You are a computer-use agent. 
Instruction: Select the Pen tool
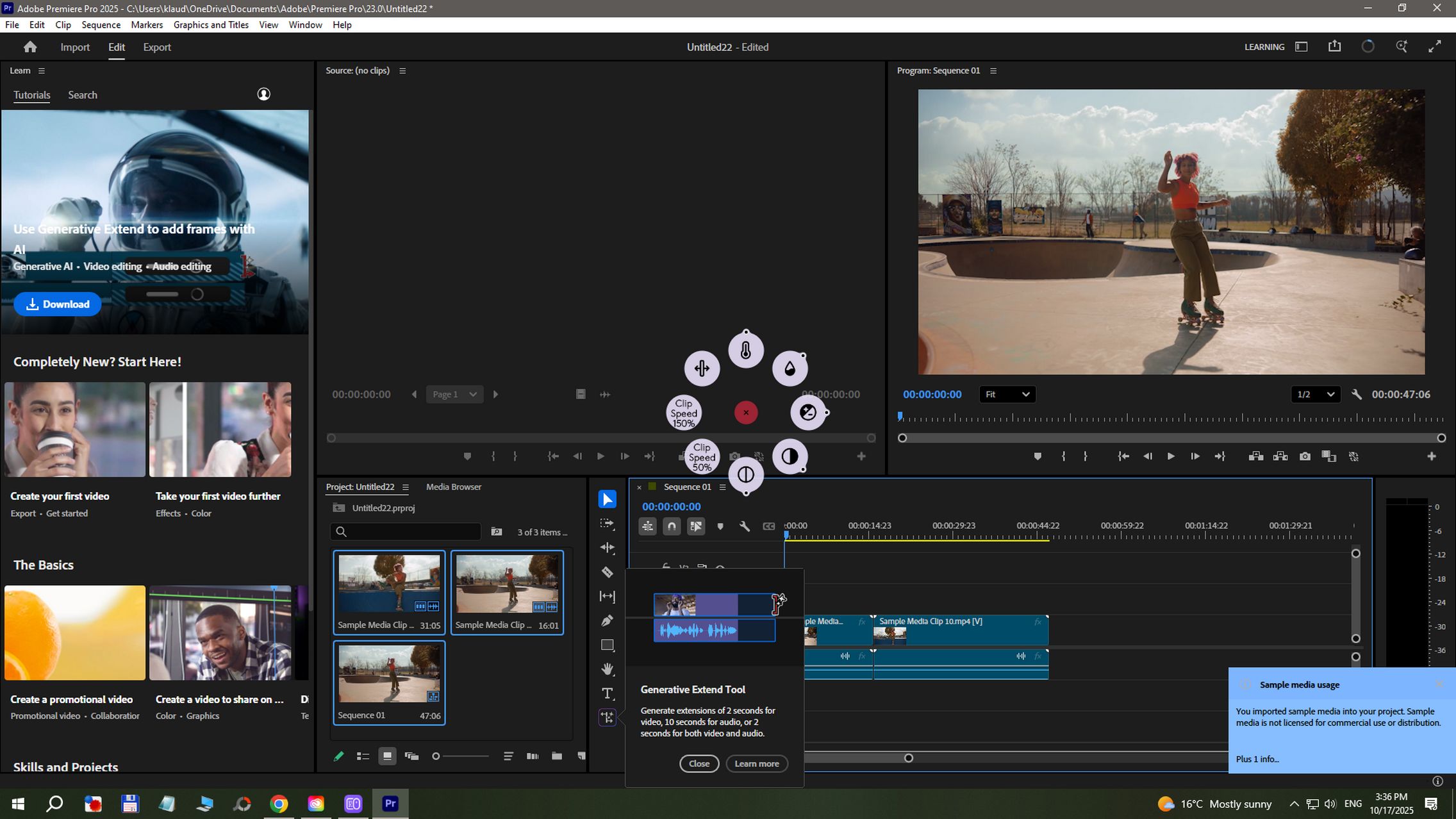607,620
